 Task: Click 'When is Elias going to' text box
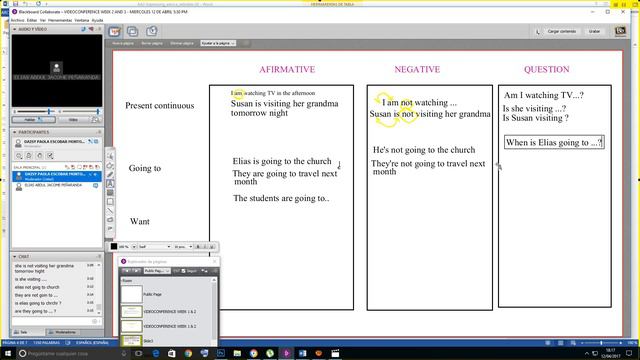[x=554, y=142]
